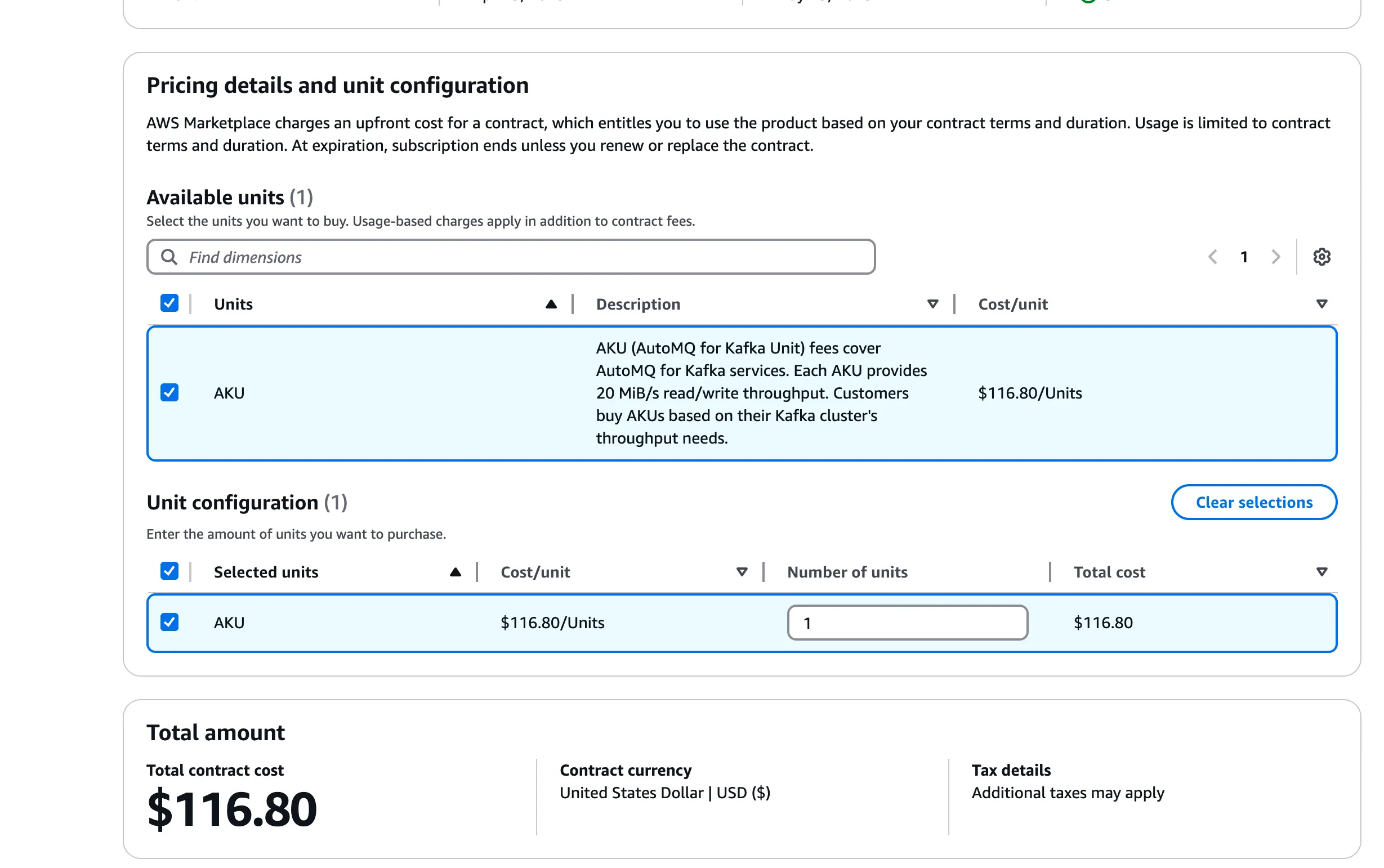Sort by Units ascending arrow
This screenshot has width=1384, height=868.
[551, 303]
